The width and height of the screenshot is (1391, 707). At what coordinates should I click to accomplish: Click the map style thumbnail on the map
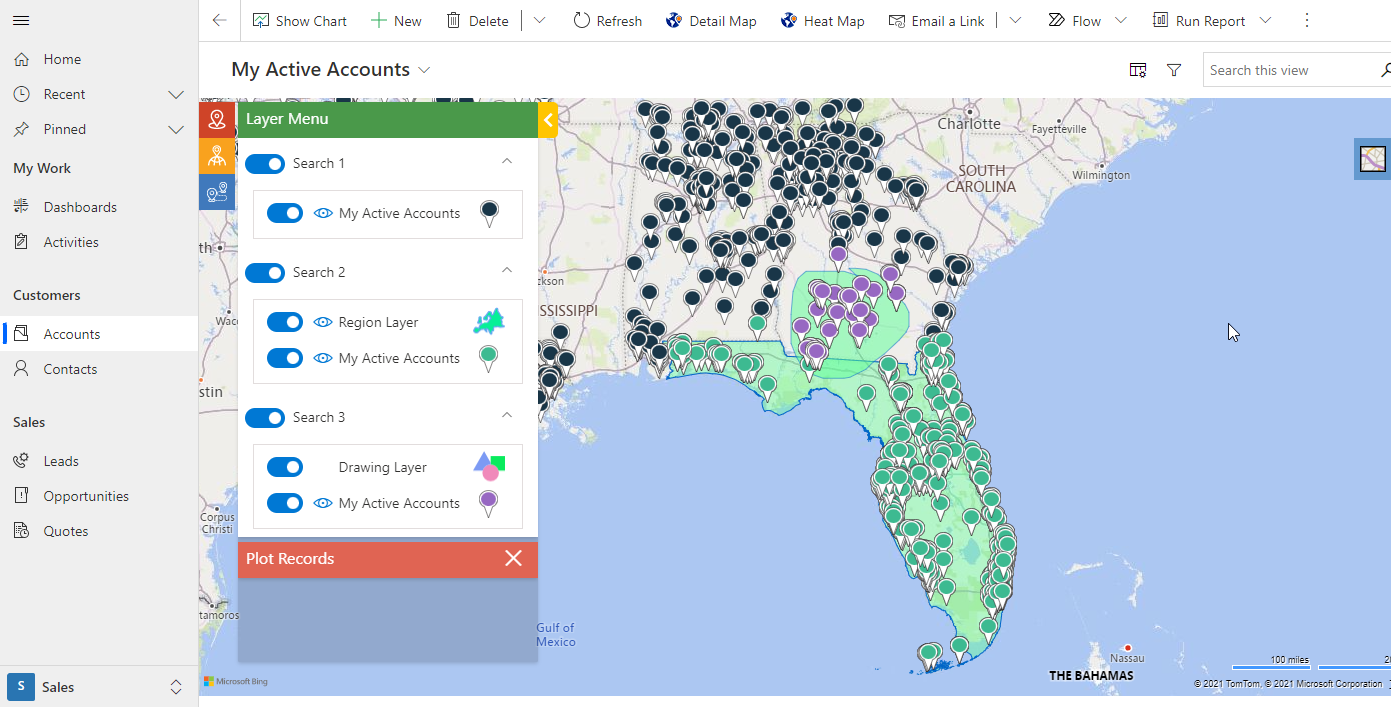coord(1372,158)
